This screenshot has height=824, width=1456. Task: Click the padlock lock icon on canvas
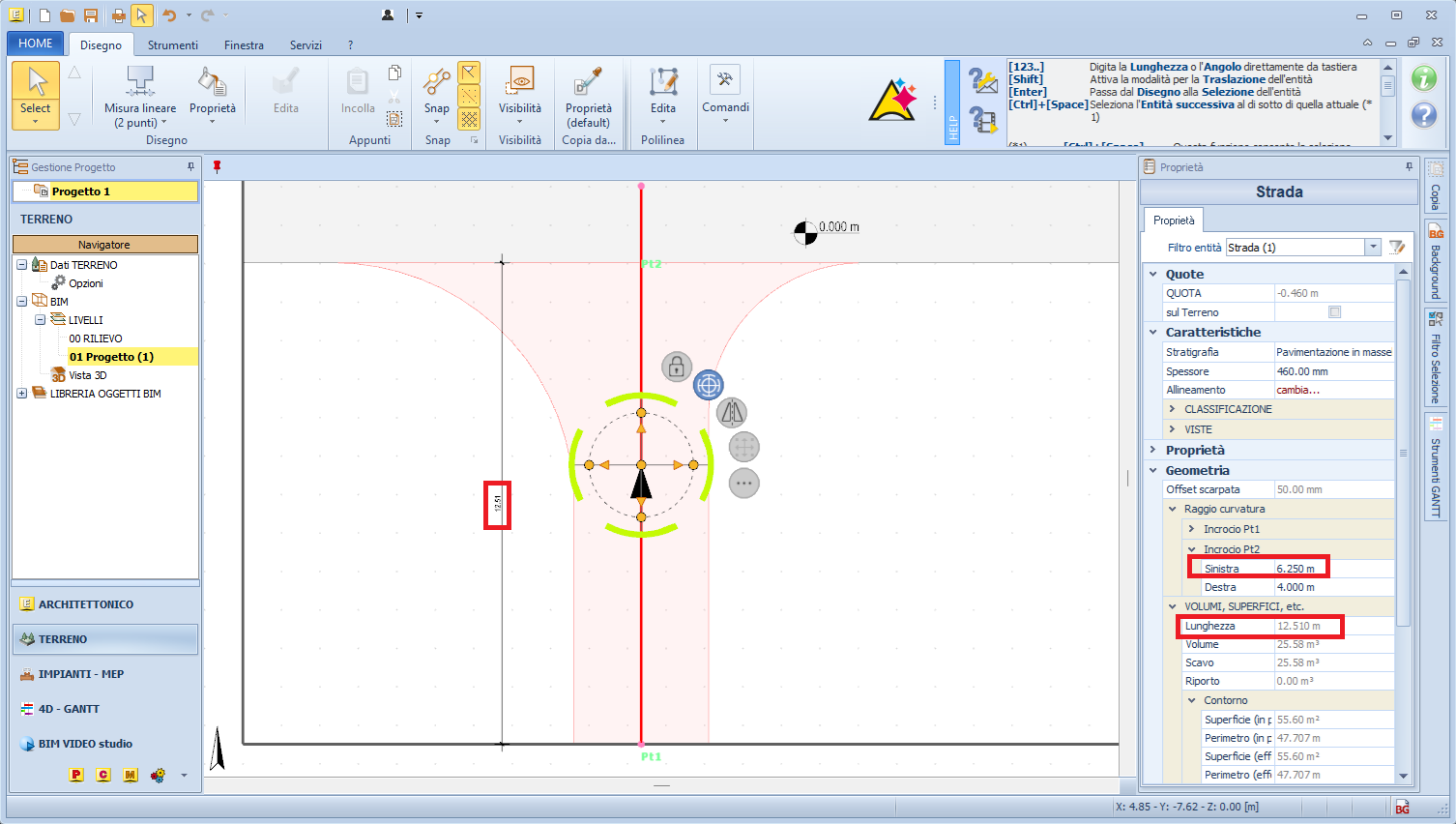coord(677,367)
